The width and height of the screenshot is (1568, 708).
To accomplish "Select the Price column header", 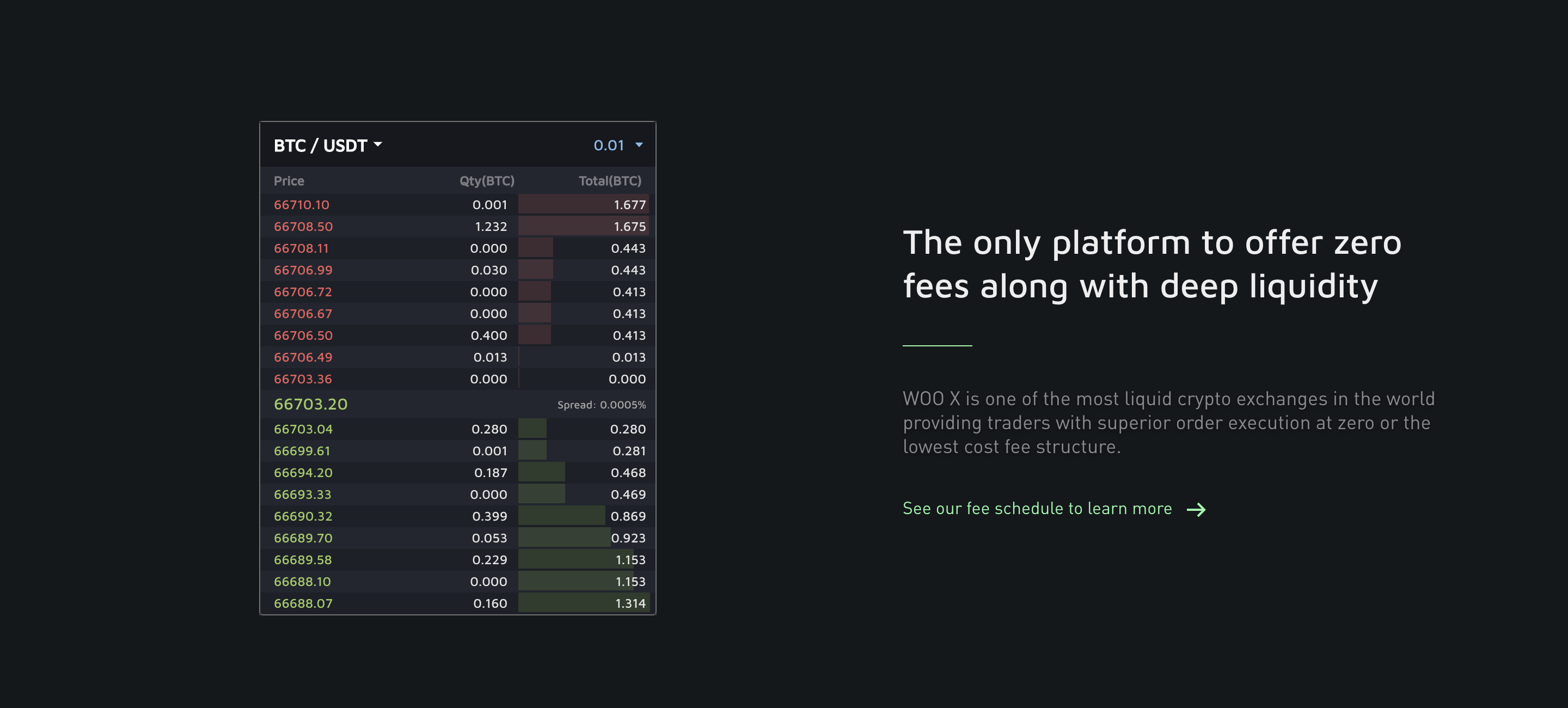I will point(289,180).
